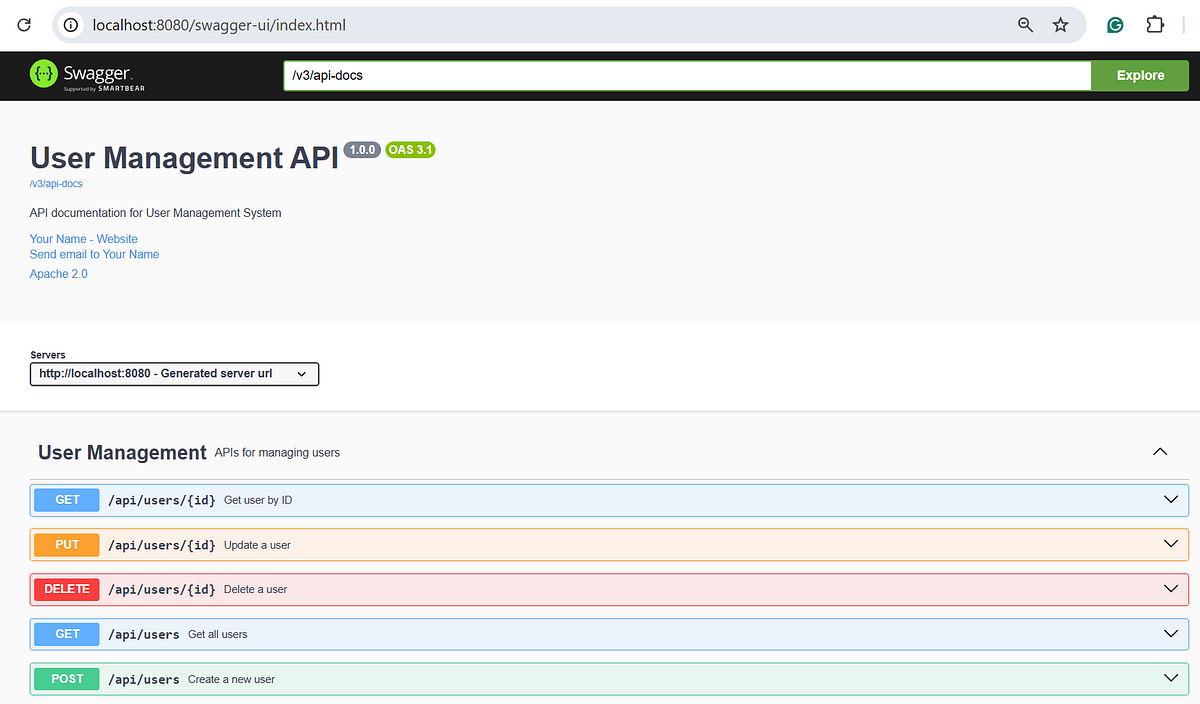Click the reload page icon
Screen dimensions: 1200x704
[24, 24]
